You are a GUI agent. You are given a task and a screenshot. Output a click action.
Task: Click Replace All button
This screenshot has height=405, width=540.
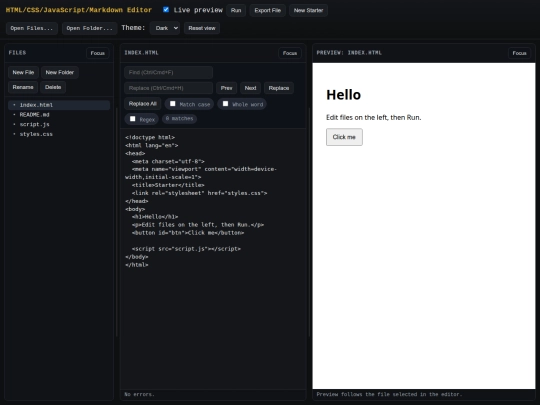pyautogui.click(x=143, y=104)
